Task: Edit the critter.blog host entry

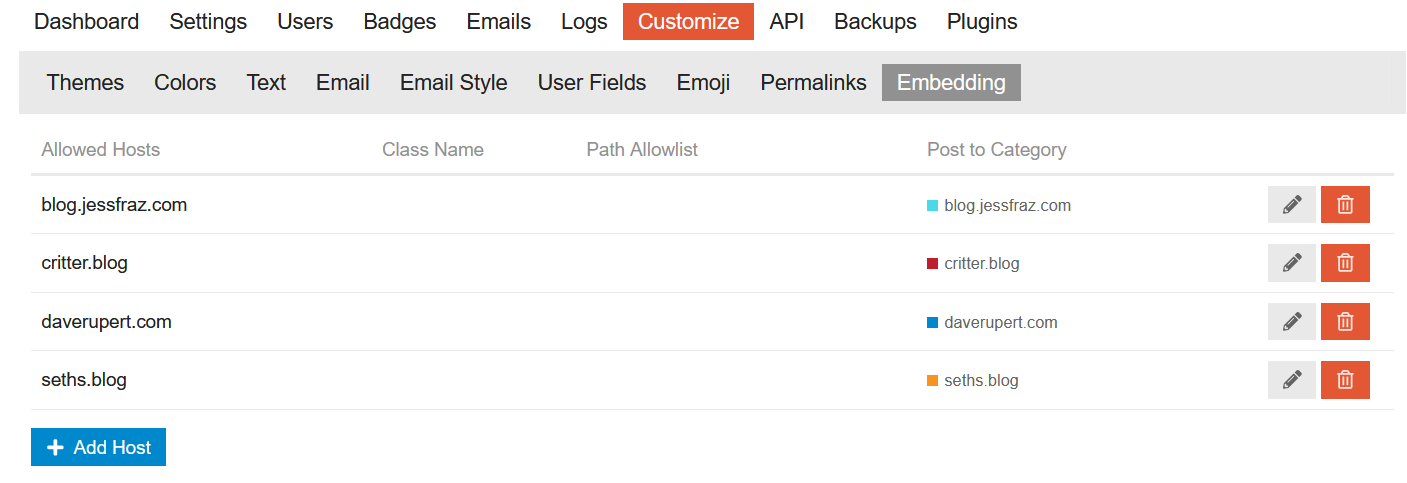Action: pos(1292,263)
